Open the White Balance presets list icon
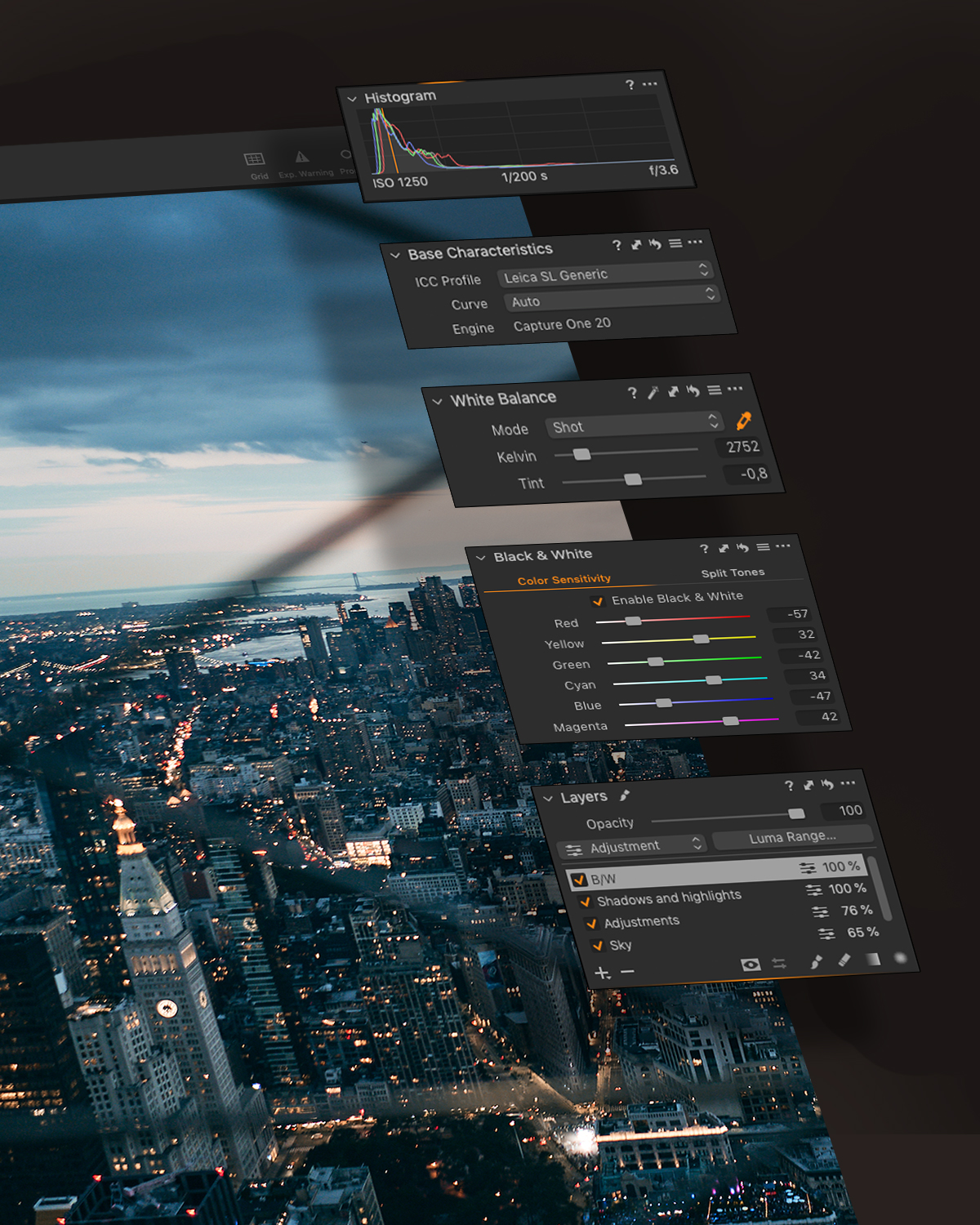The image size is (980, 1225). 715,390
